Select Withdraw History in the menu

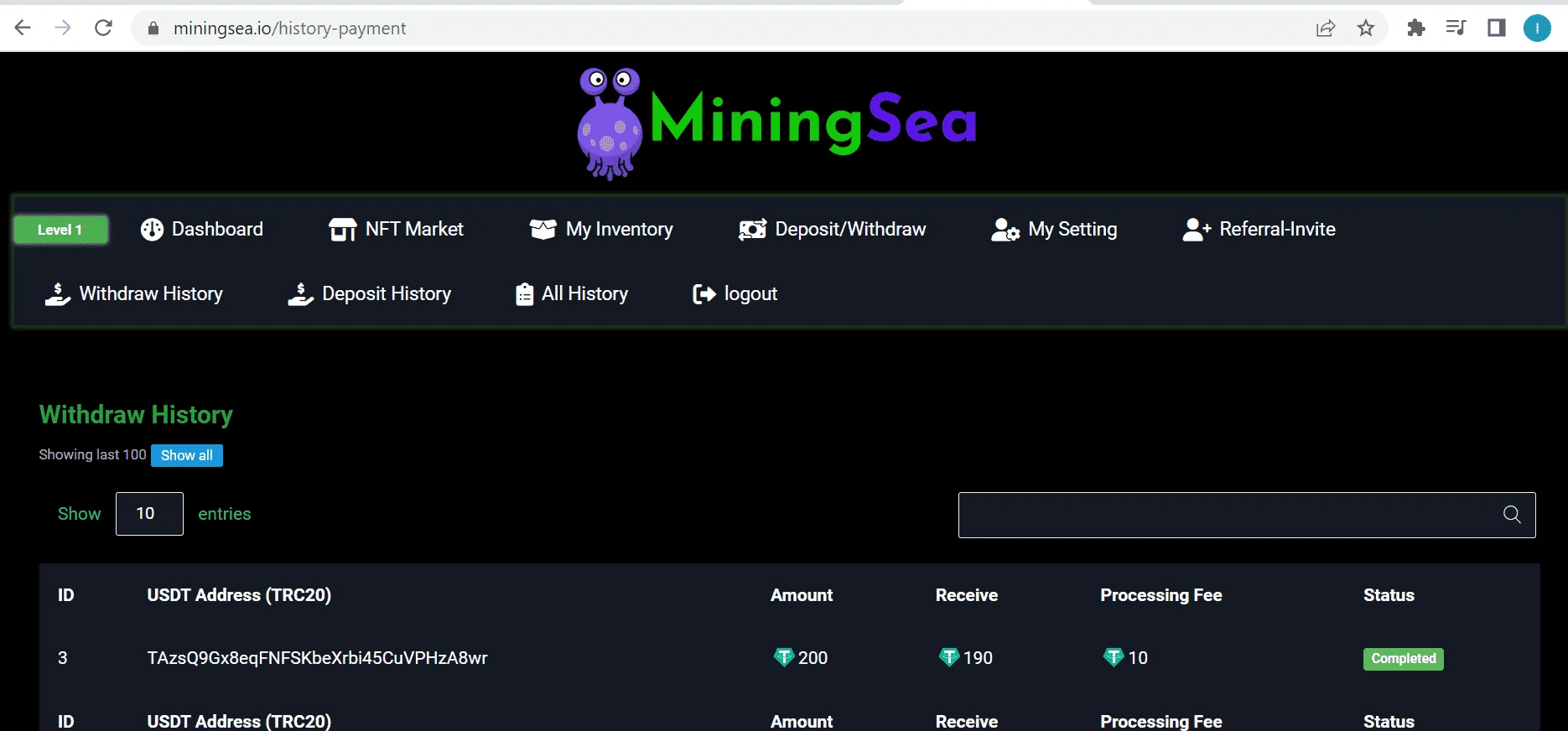pyautogui.click(x=133, y=294)
